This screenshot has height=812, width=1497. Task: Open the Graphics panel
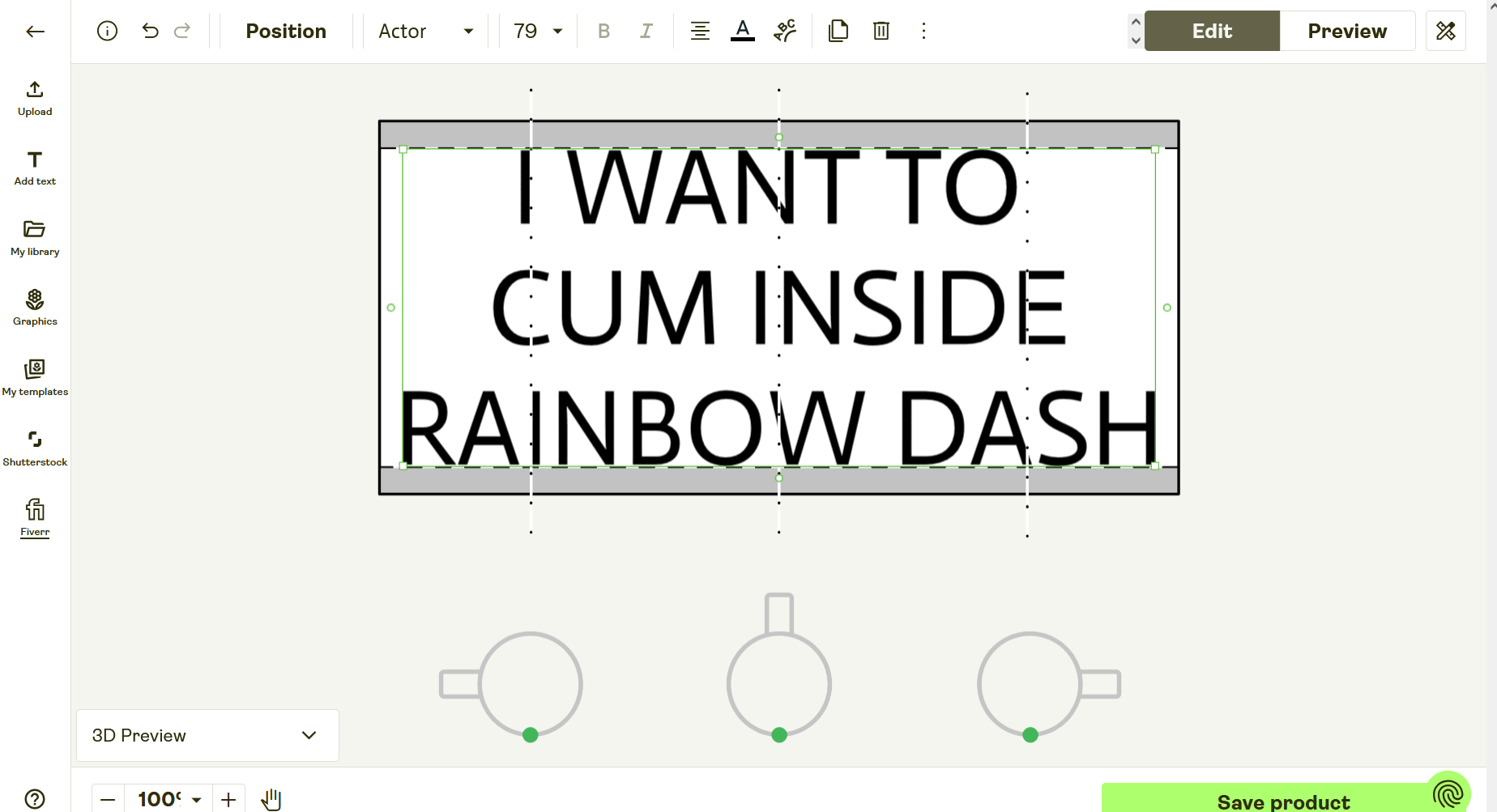pos(35,308)
